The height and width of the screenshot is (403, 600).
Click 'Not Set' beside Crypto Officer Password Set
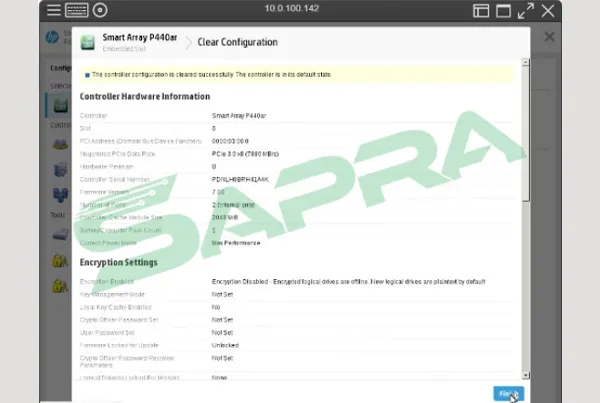tap(222, 320)
